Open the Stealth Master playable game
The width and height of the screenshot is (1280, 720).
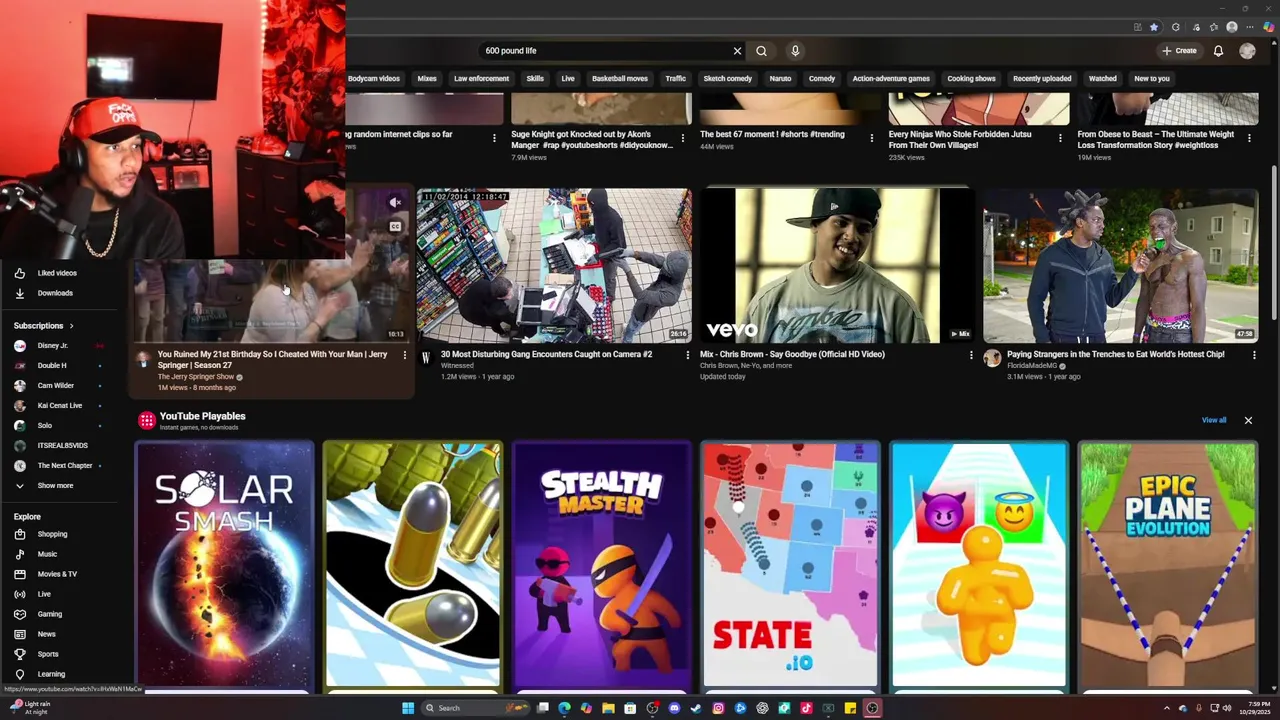click(x=602, y=565)
